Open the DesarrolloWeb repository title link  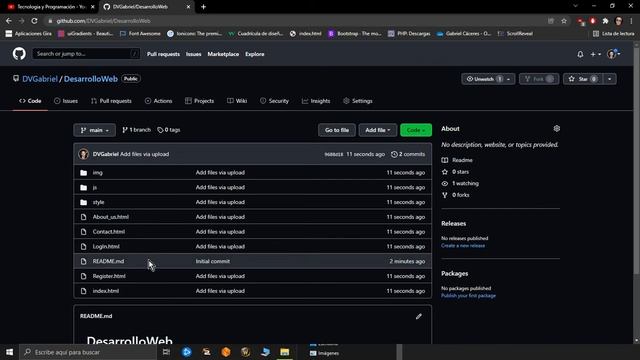coord(91,79)
